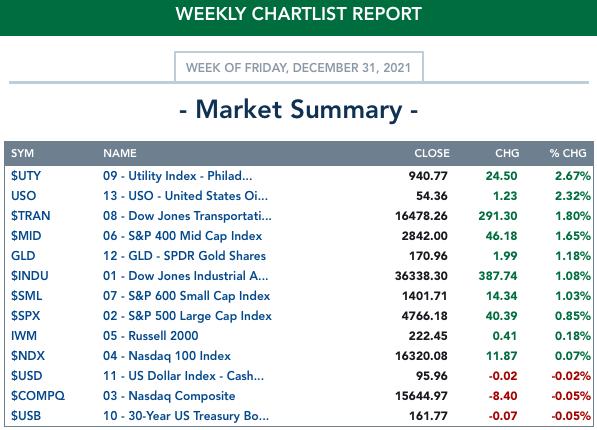Open the 05 - Russell 2000 chart
Screen dimensions: 597x430
[150, 336]
